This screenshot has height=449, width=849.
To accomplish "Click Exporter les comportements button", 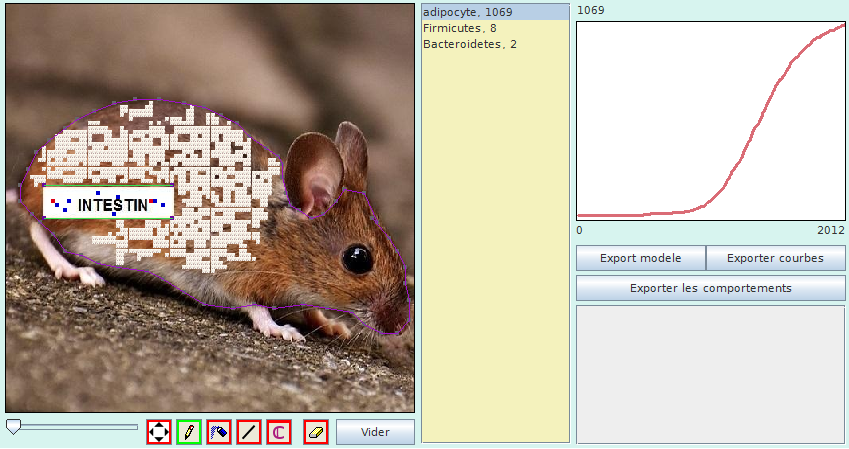I will coord(710,288).
